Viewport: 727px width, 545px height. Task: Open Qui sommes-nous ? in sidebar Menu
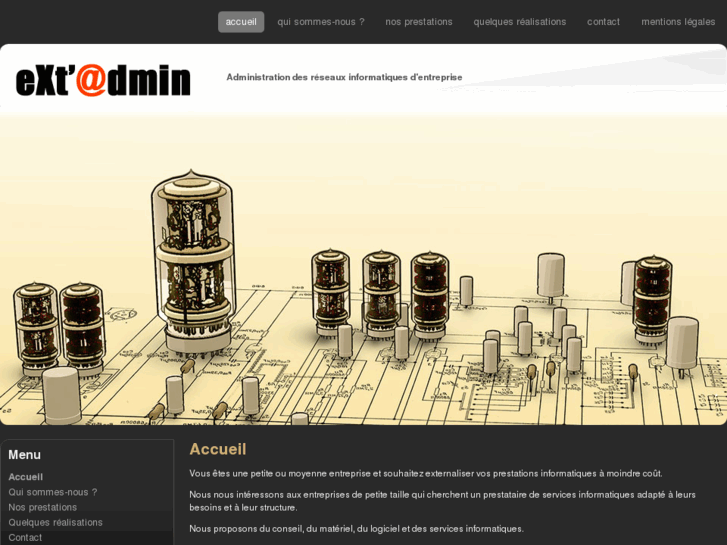[53, 492]
